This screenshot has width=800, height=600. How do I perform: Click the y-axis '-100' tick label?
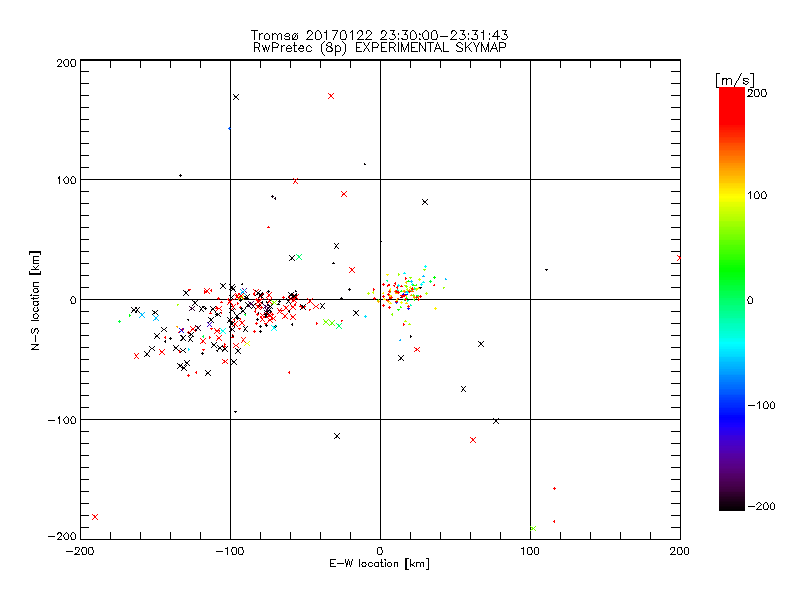click(x=62, y=420)
